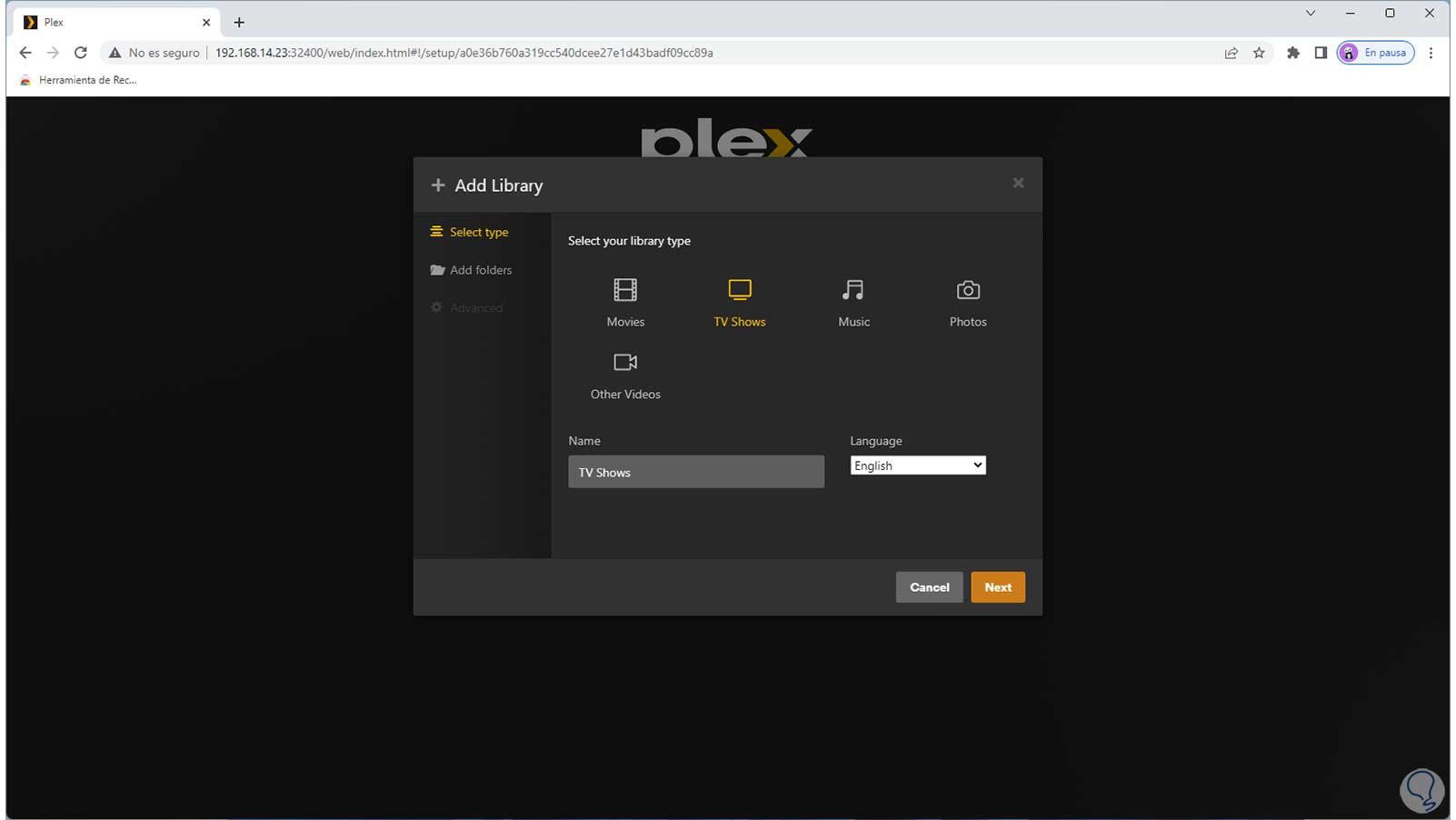Viewport: 1456px width, 820px height.
Task: Switch to the Plex browser tab
Action: pyautogui.click(x=115, y=22)
